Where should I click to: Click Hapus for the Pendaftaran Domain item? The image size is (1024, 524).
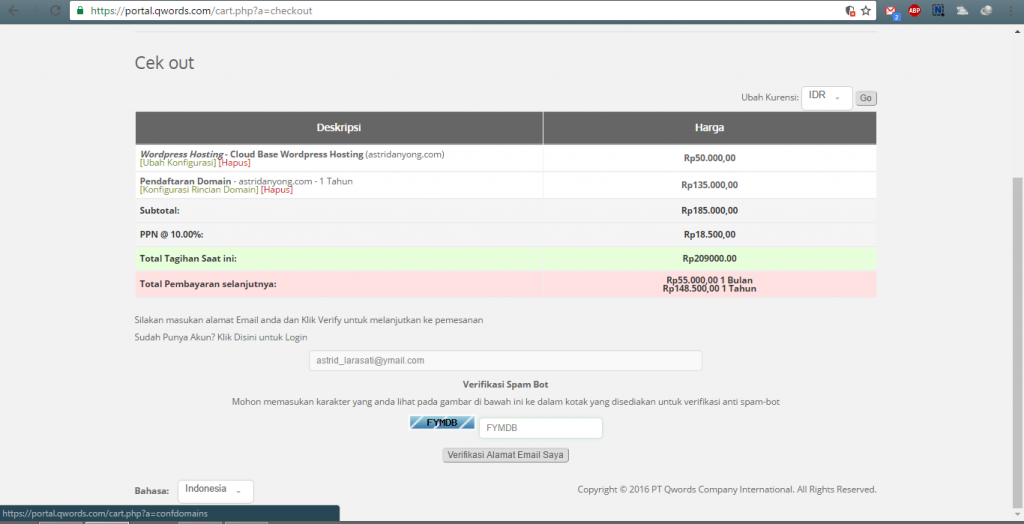tap(276, 190)
